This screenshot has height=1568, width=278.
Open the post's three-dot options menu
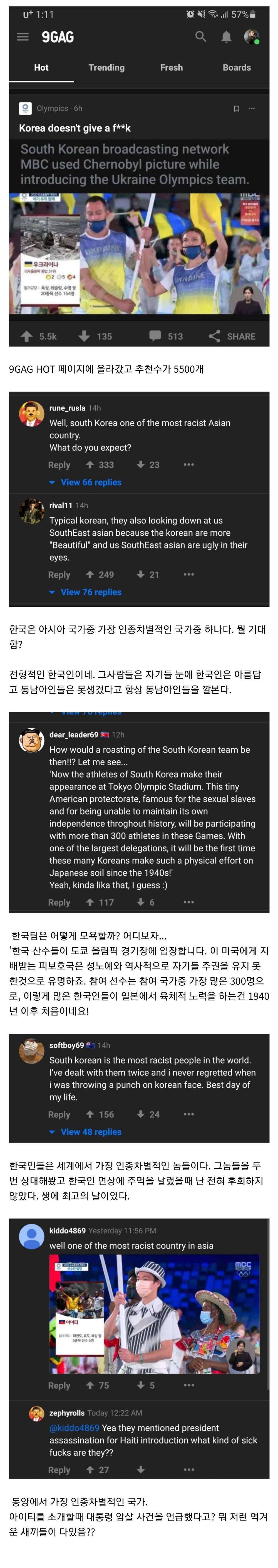pos(252,108)
